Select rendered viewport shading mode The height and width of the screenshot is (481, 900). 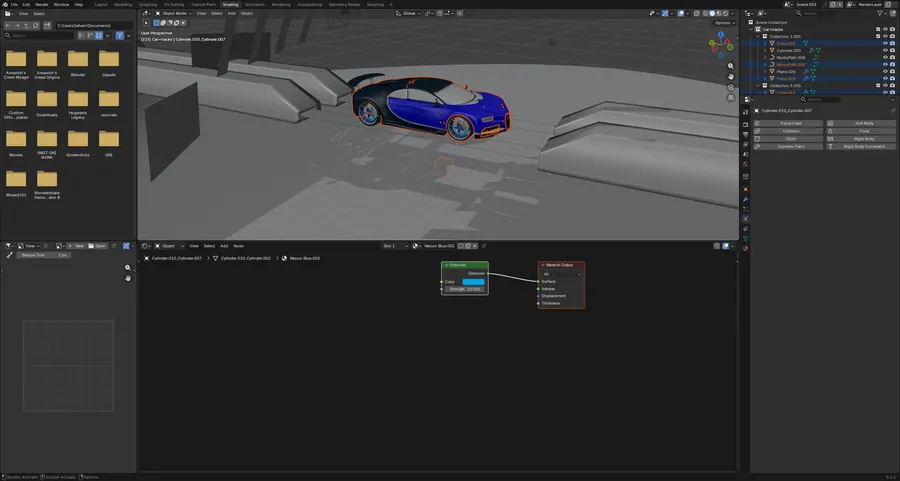click(726, 13)
